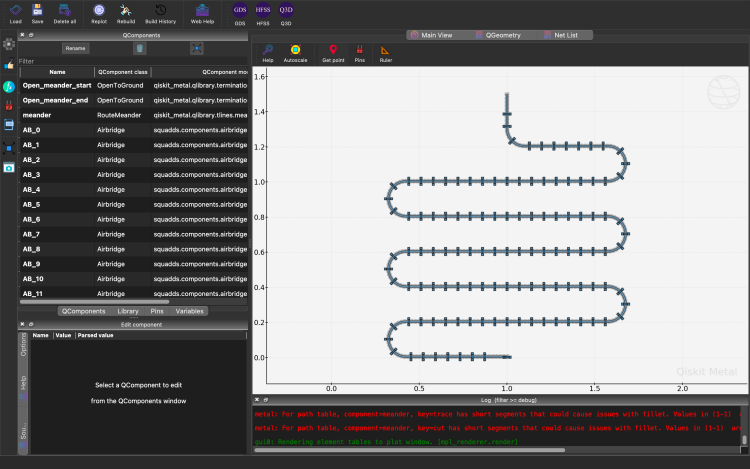Toggle the Pins display tool
This screenshot has height=469, width=750.
359,53
